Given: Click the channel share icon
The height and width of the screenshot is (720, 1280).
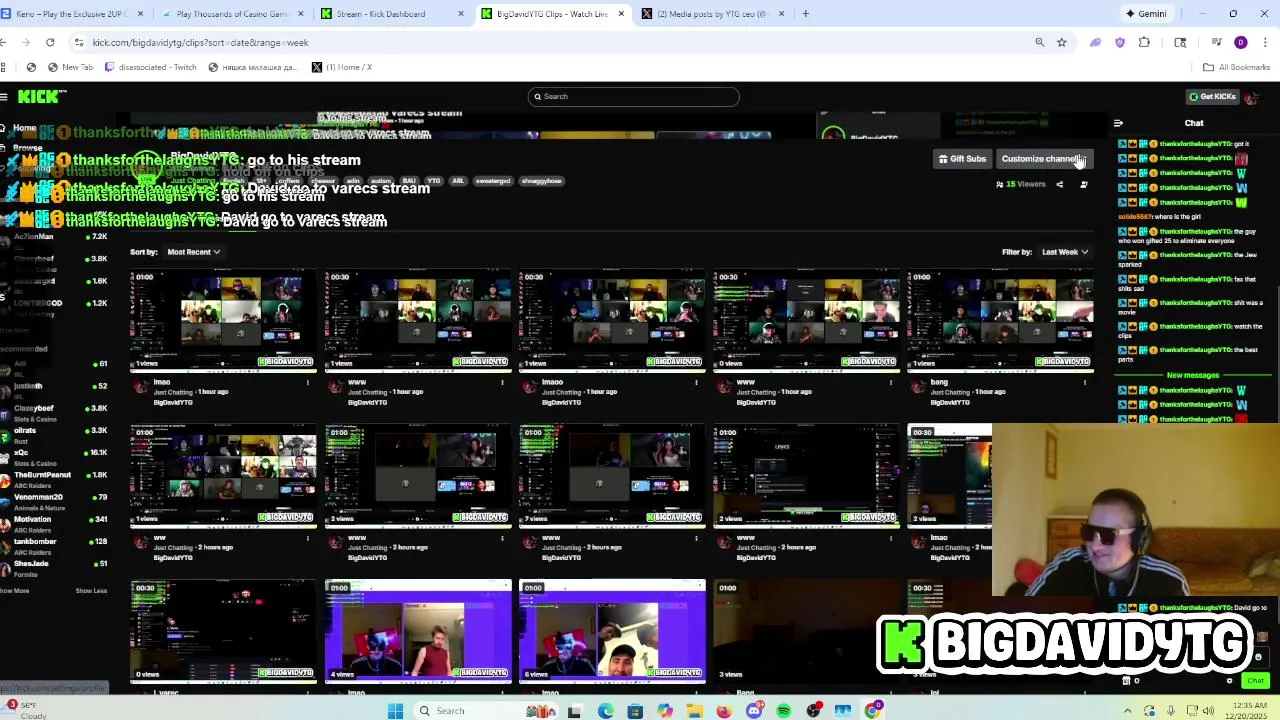Looking at the screenshot, I should pos(1060,184).
